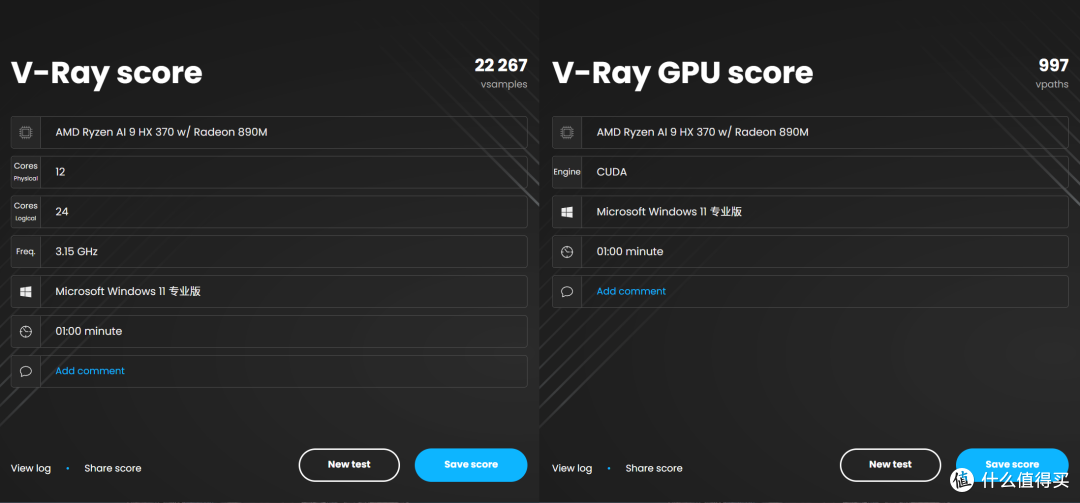
Task: Click the Windows logo icon in GPU score panel
Action: click(x=567, y=212)
